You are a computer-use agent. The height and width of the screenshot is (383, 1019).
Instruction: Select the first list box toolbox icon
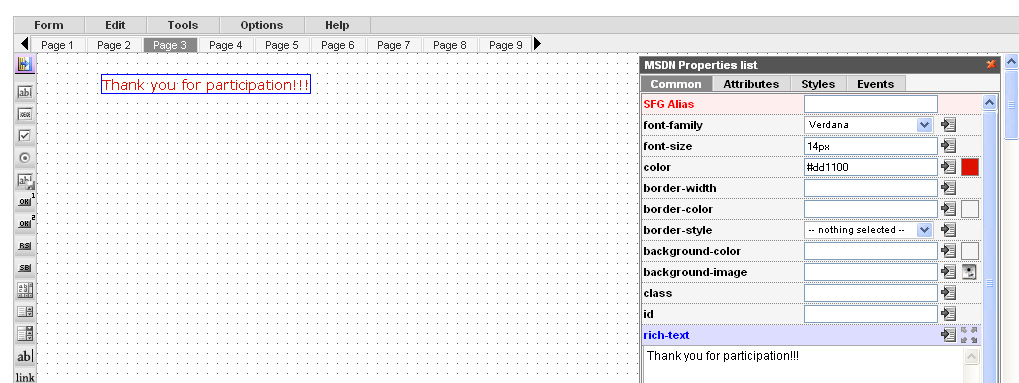[25, 312]
